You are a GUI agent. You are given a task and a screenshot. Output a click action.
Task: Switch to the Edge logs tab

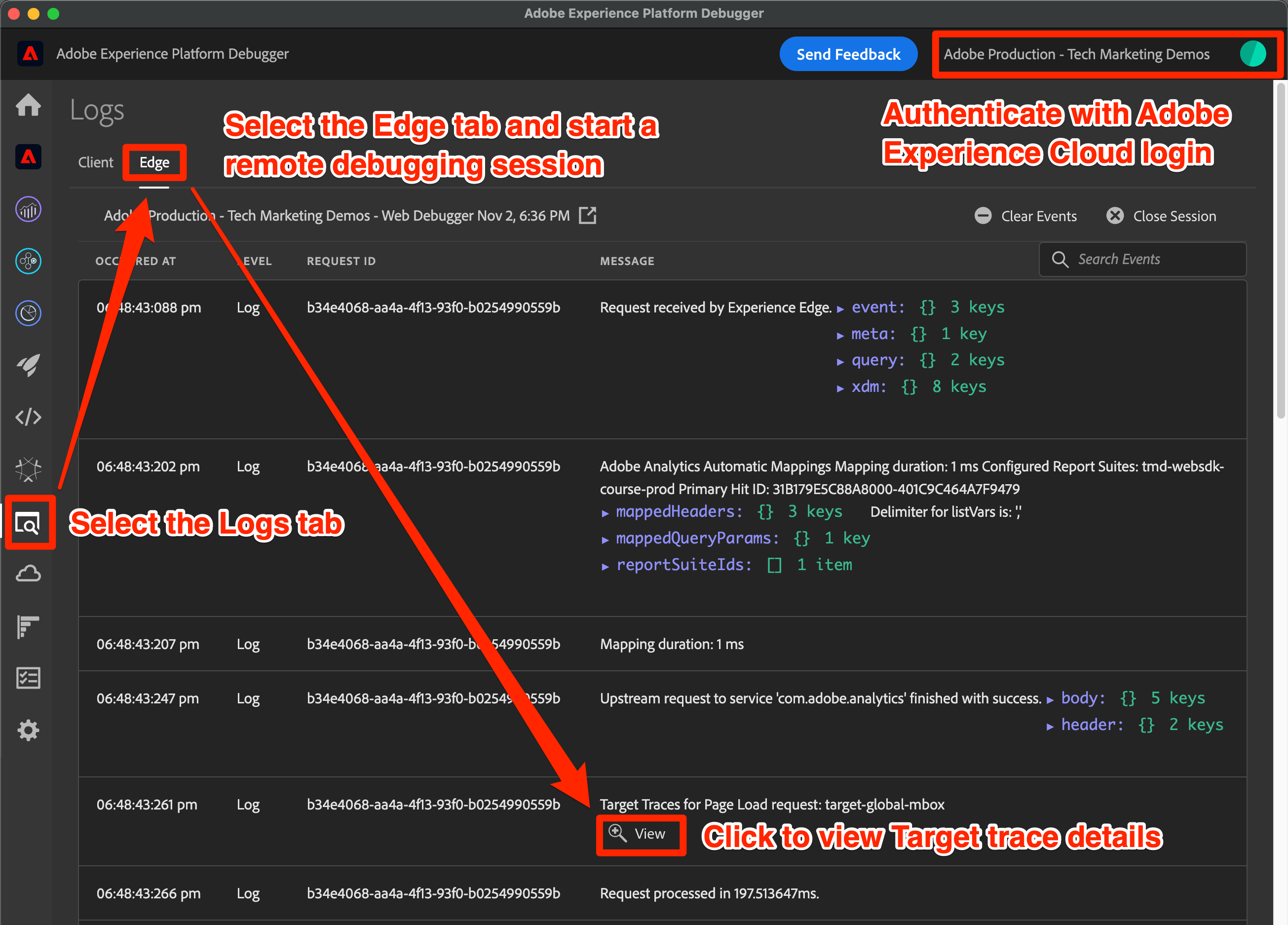click(154, 162)
